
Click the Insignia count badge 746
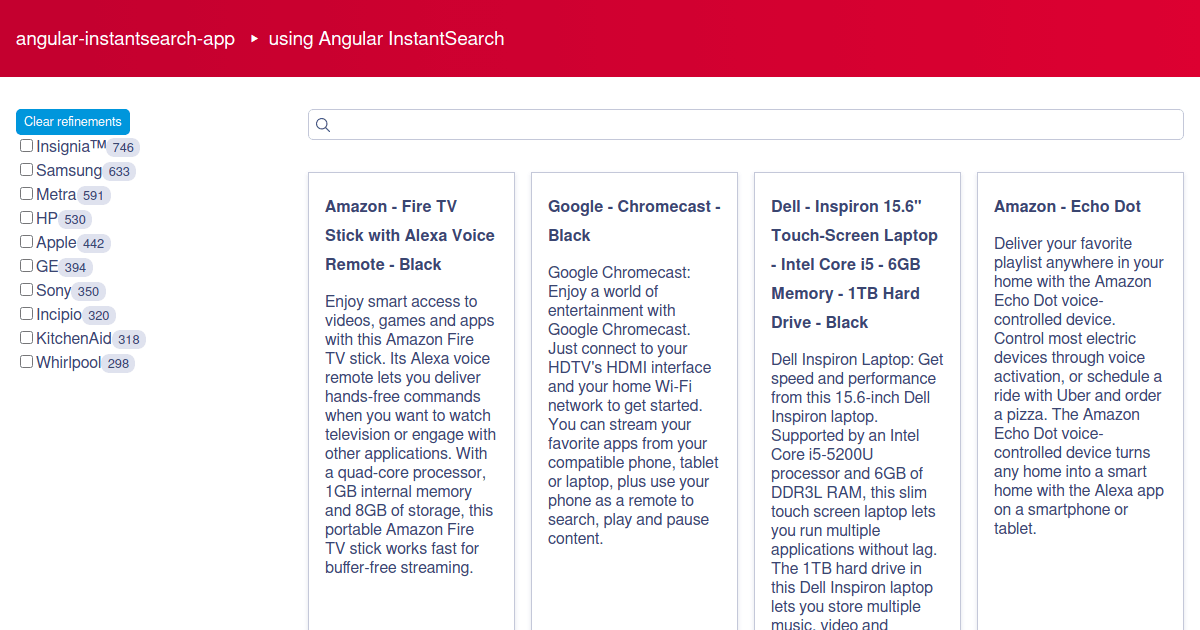click(122, 146)
